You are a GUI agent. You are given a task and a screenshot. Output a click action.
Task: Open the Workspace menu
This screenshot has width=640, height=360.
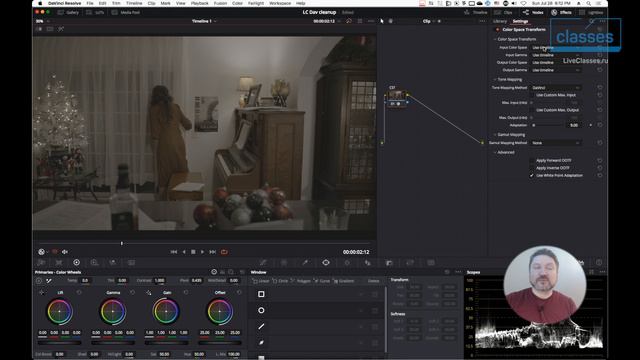tap(280, 3)
